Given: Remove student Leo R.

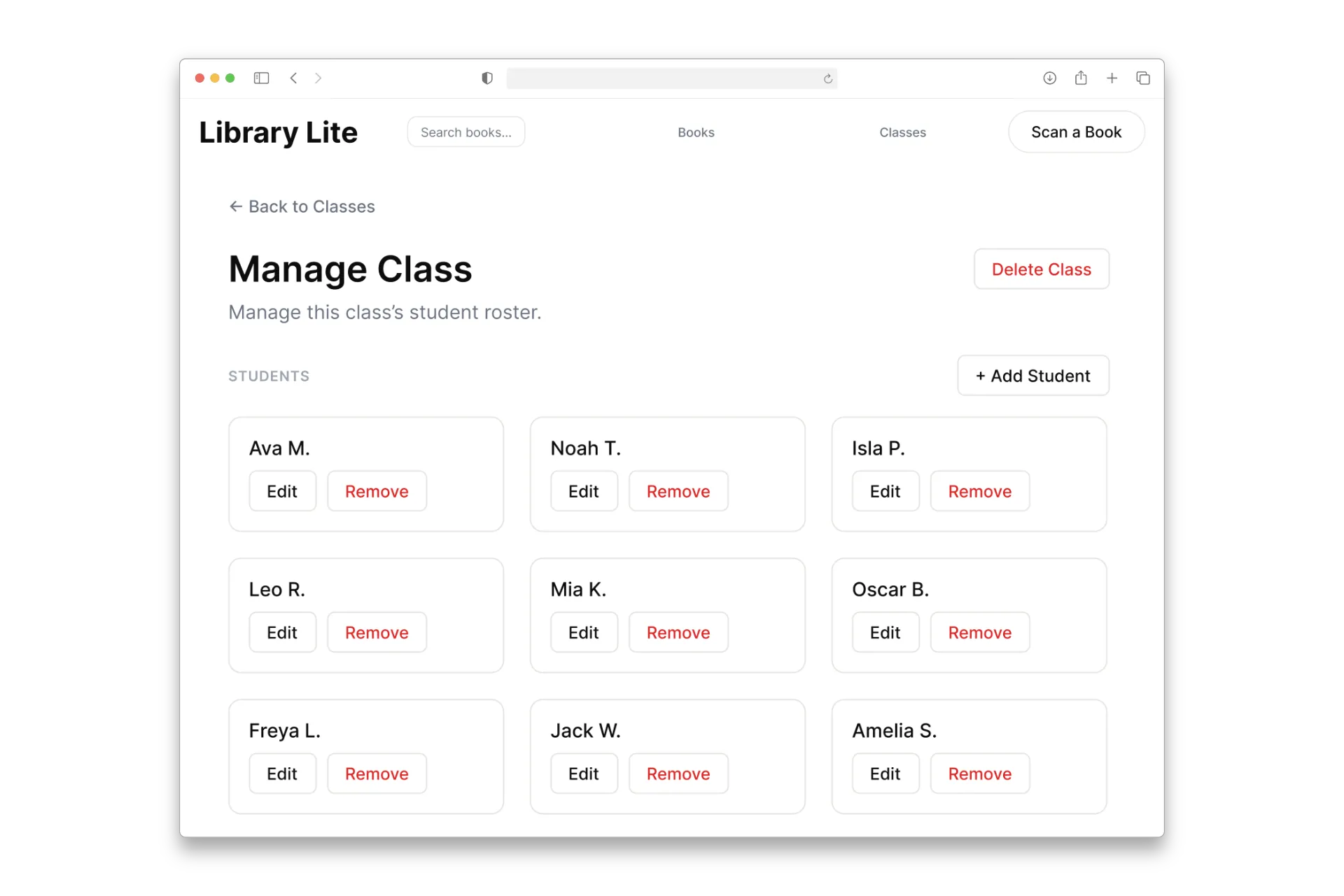Looking at the screenshot, I should (x=377, y=633).
